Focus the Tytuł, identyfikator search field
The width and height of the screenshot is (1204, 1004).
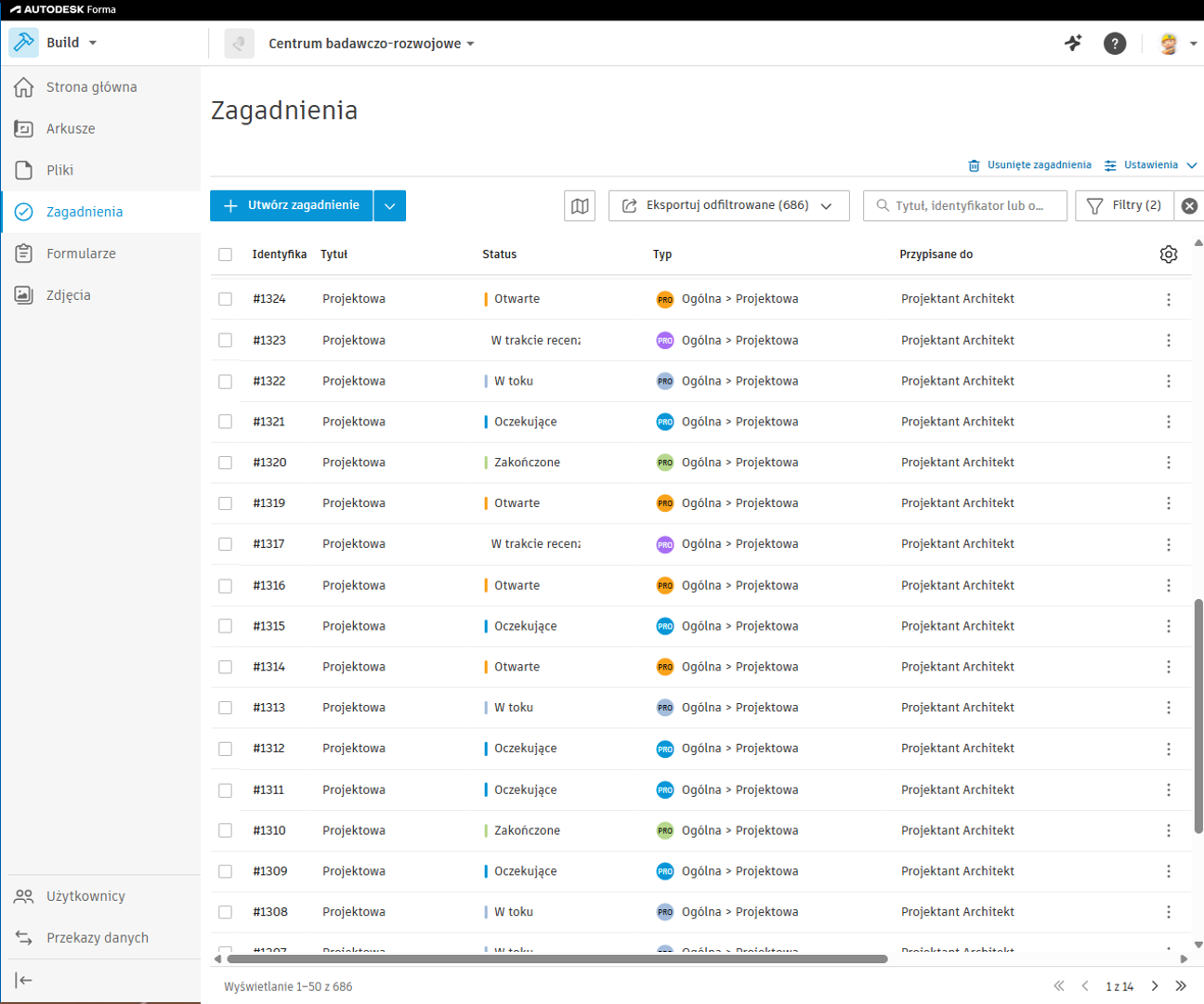click(x=965, y=206)
